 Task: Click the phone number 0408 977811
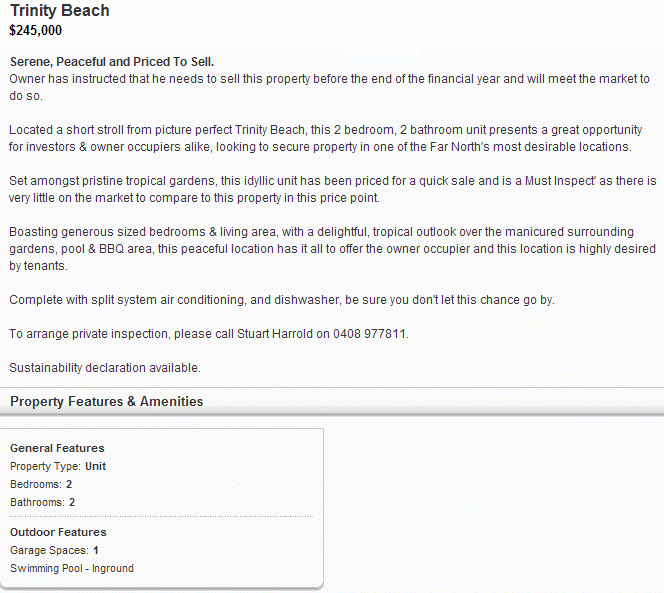(x=370, y=334)
